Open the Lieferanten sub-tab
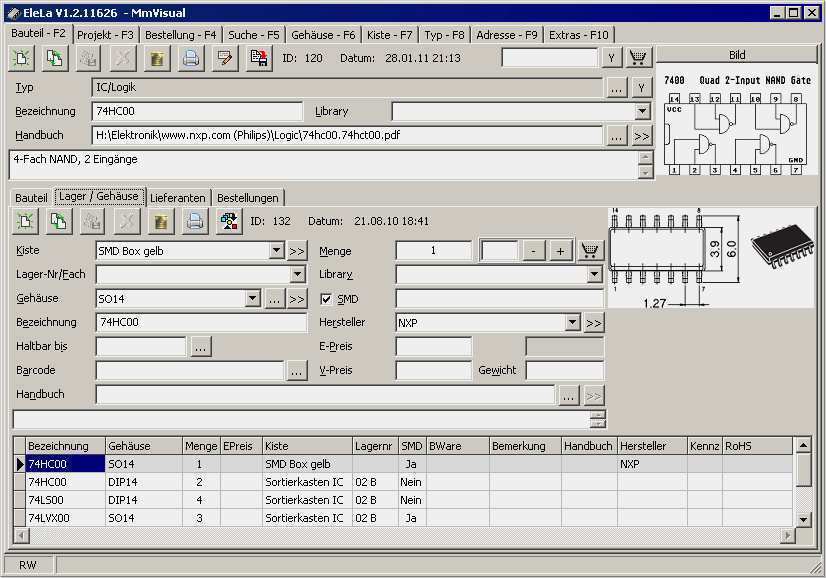Viewport: 826px width, 578px height. (x=178, y=198)
